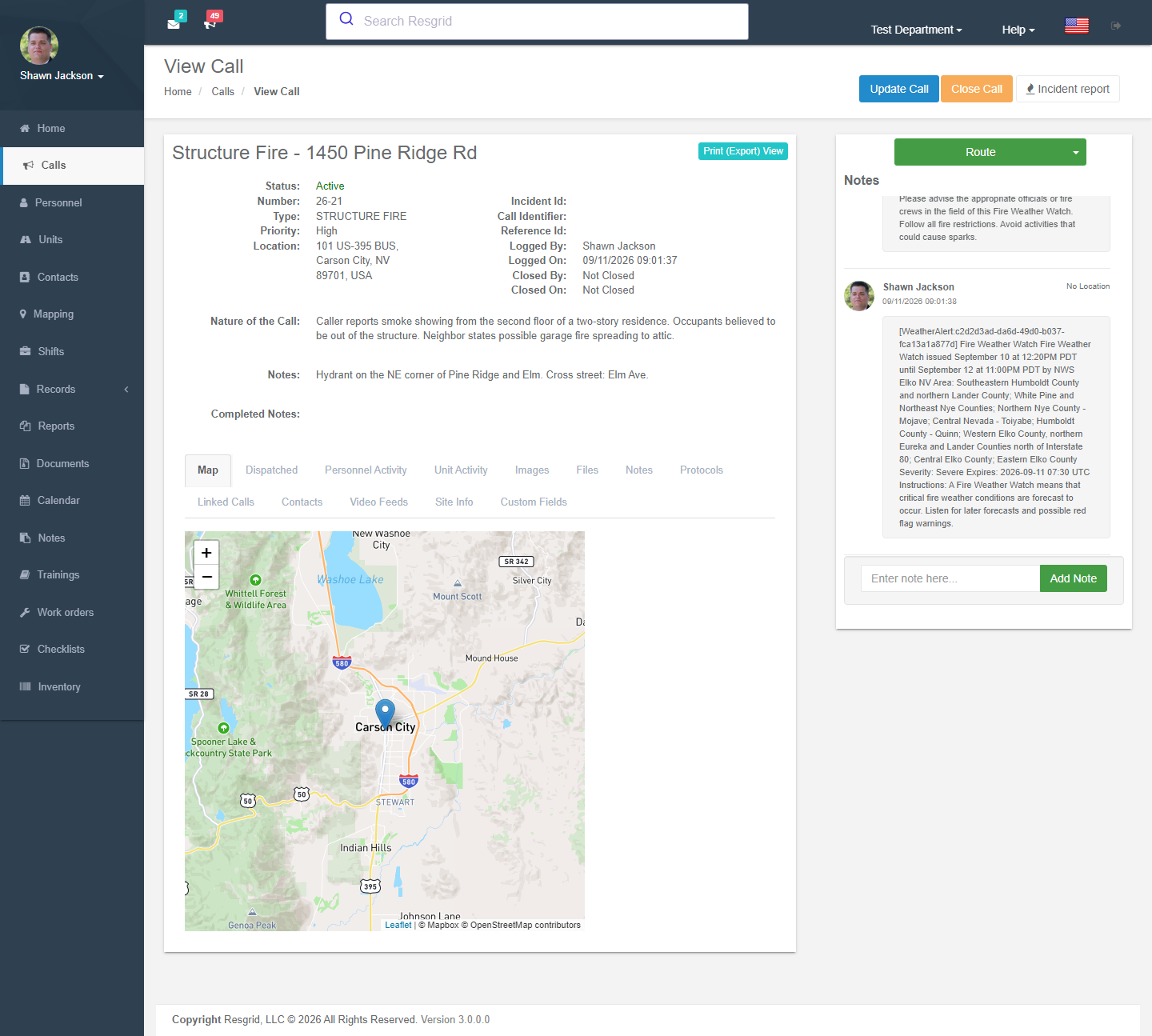1152x1036 pixels.
Task: Click the Calls breadcrumb link
Action: (222, 92)
